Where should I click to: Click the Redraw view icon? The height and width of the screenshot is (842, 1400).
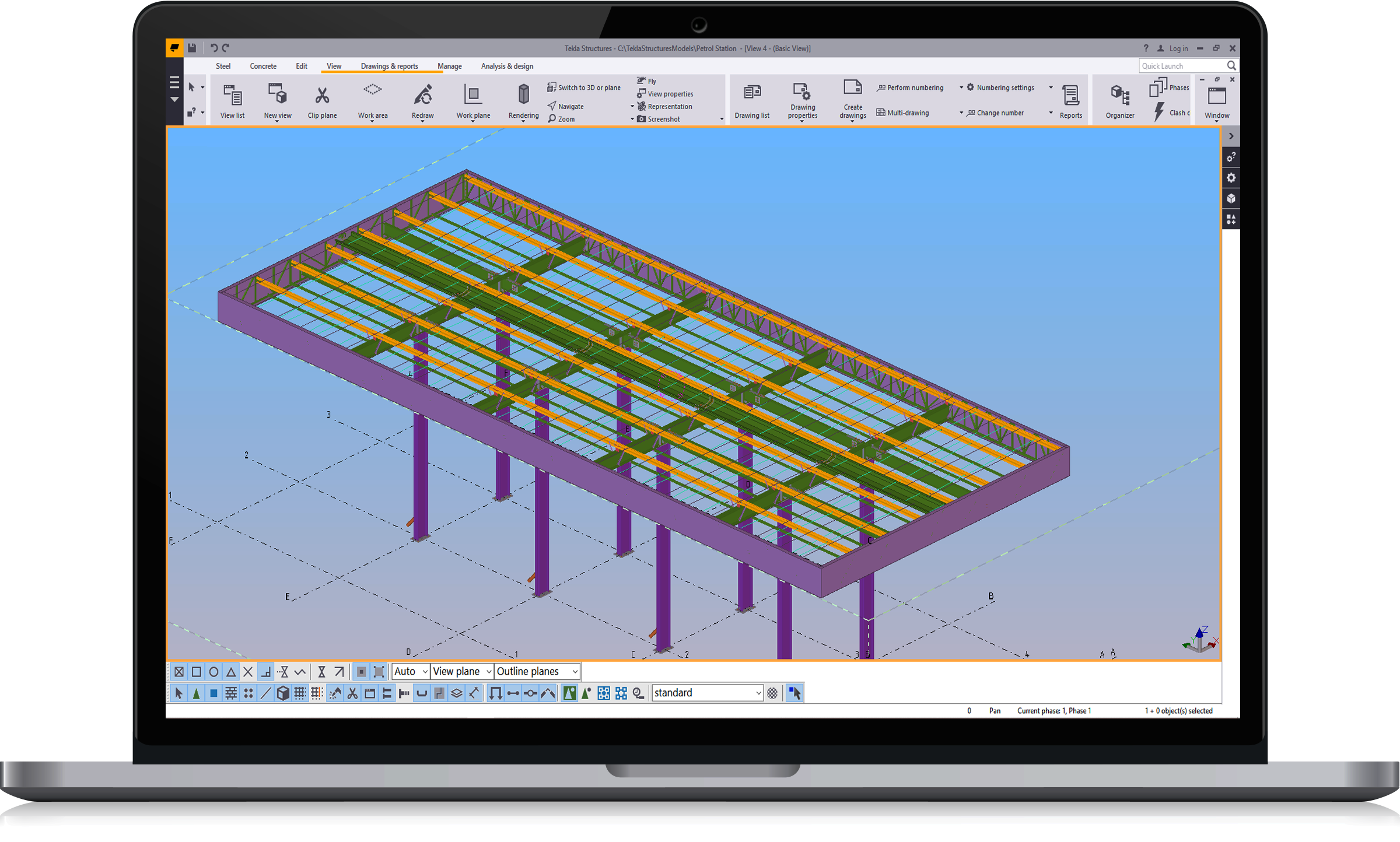coord(422,94)
